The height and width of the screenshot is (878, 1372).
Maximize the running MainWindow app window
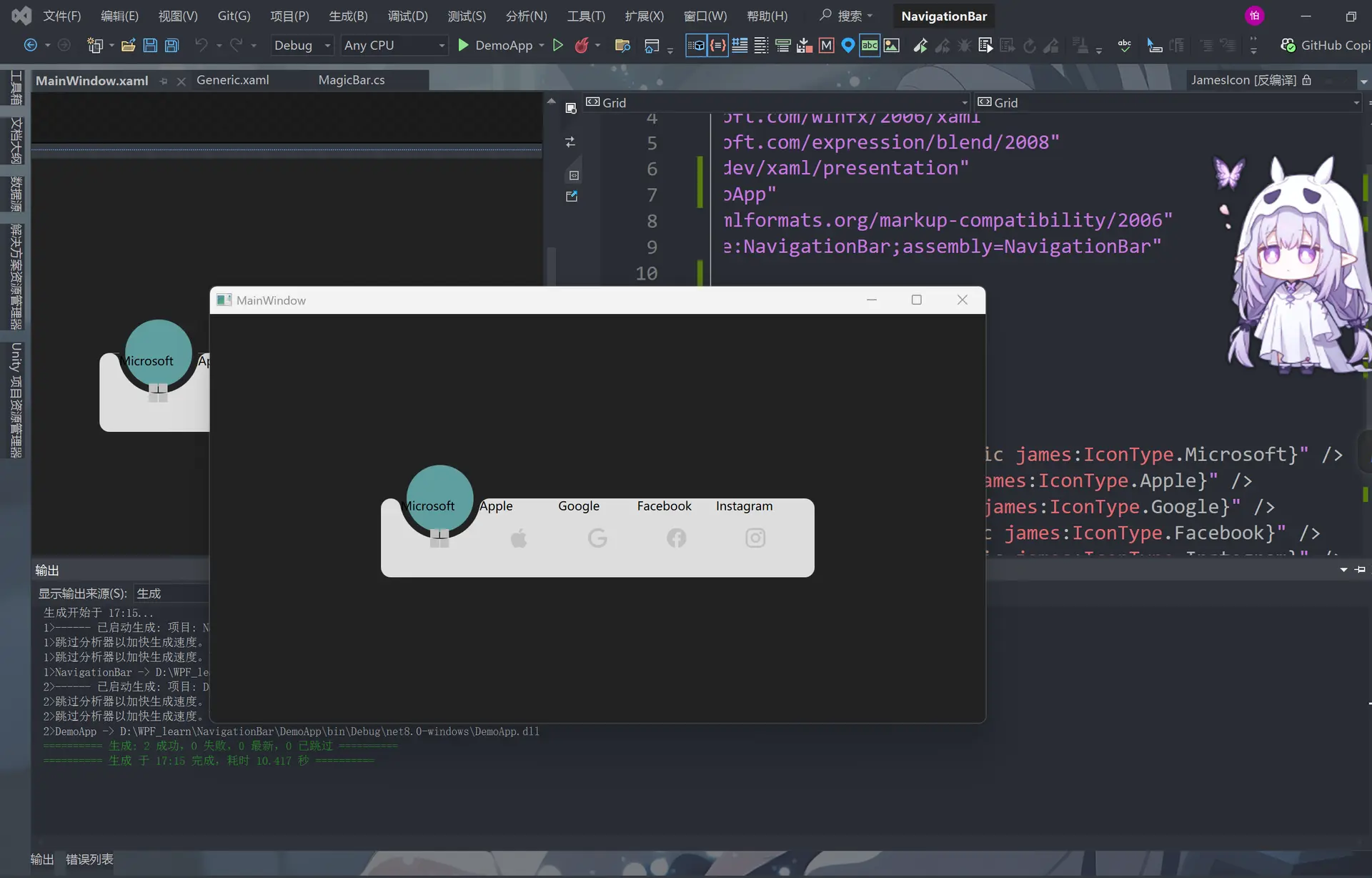(917, 300)
